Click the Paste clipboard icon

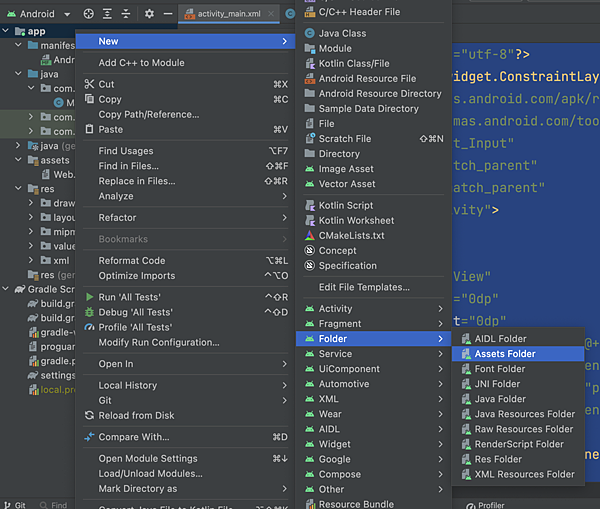[x=89, y=129]
